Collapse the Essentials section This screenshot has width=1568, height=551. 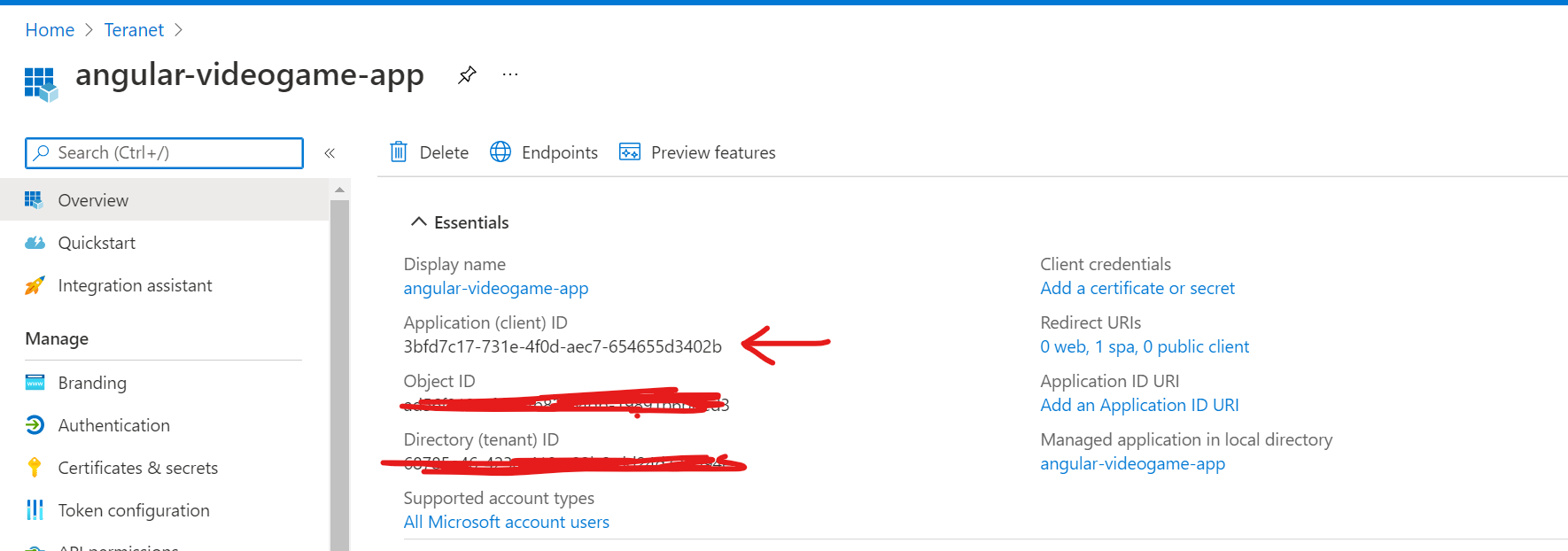click(419, 222)
